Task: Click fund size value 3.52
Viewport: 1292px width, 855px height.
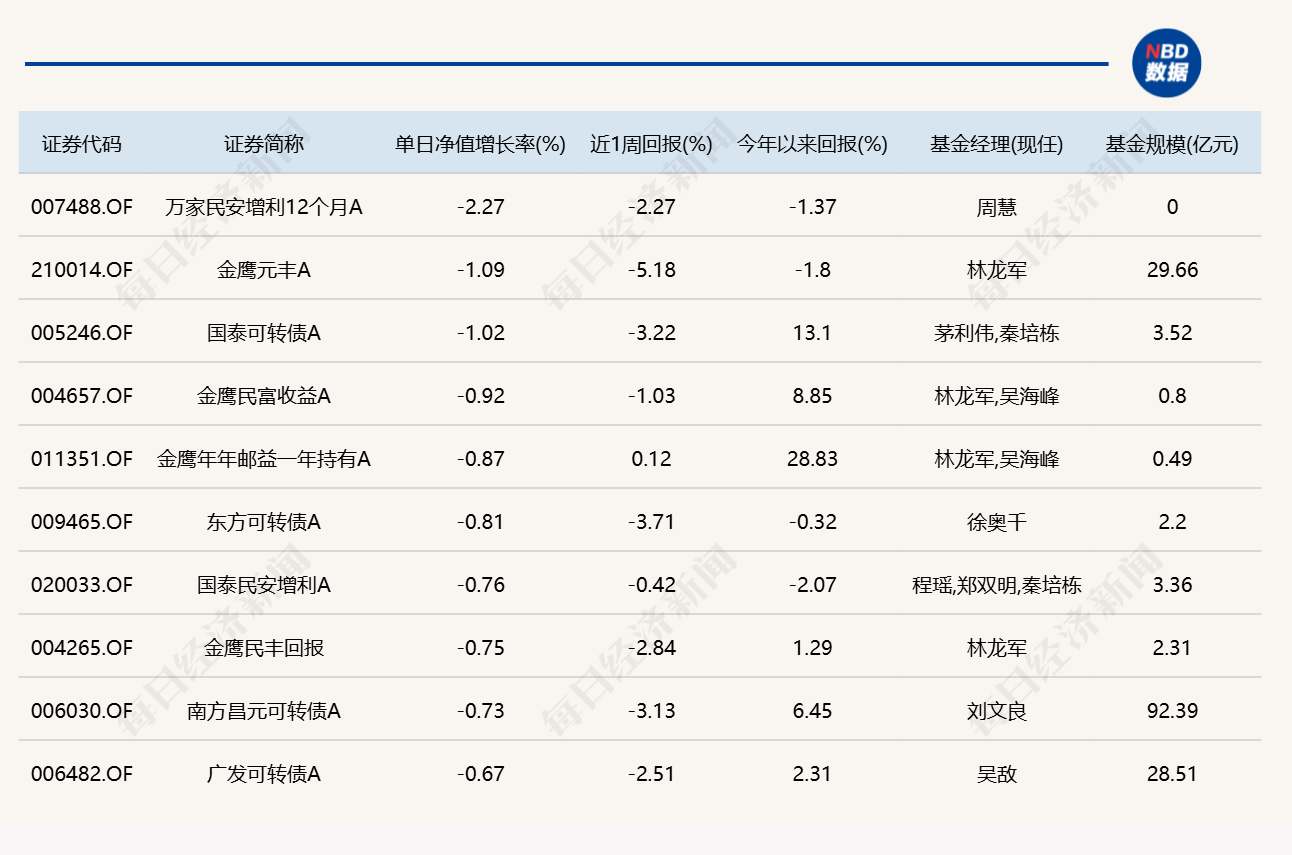Action: click(1172, 333)
